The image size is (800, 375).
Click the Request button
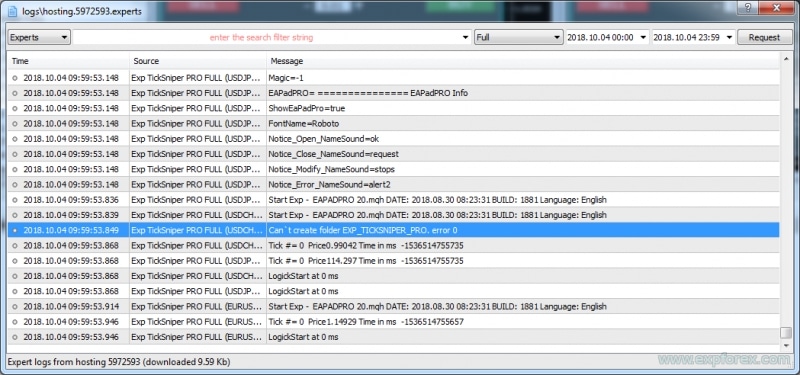pyautogui.click(x=764, y=37)
